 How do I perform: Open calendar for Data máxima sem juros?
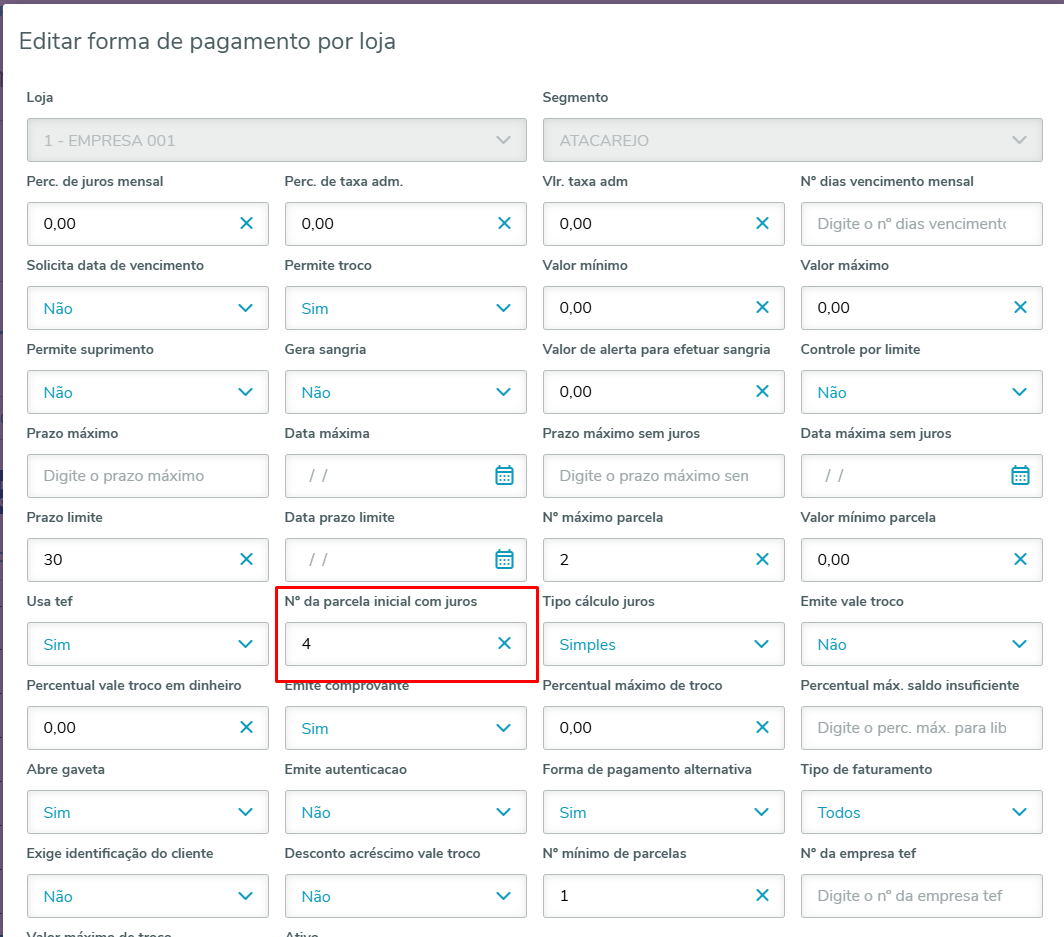(x=1020, y=476)
